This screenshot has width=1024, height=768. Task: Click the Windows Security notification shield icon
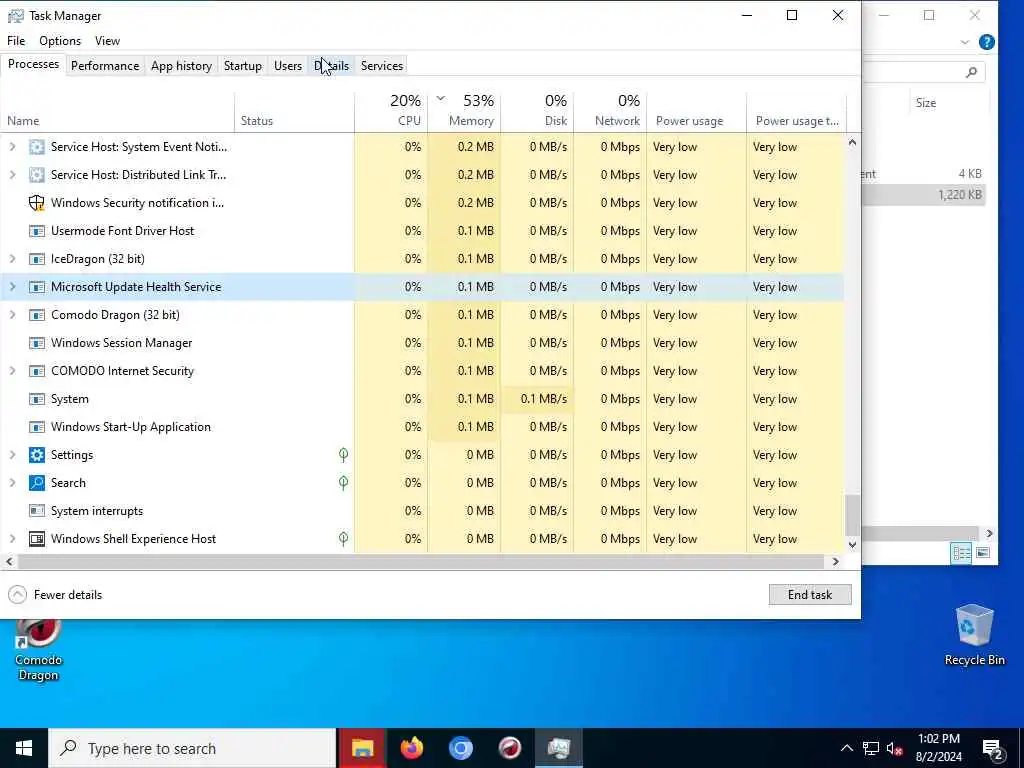[37, 203]
